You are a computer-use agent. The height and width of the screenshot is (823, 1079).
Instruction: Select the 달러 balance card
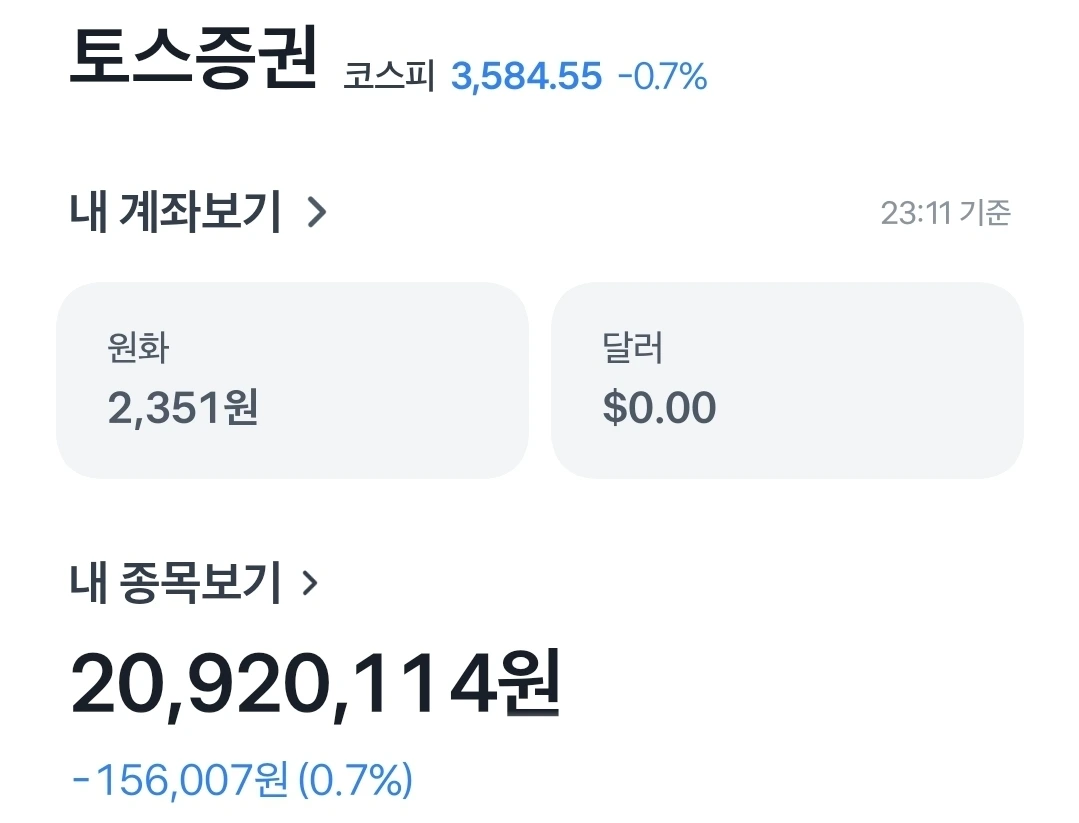[787, 380]
